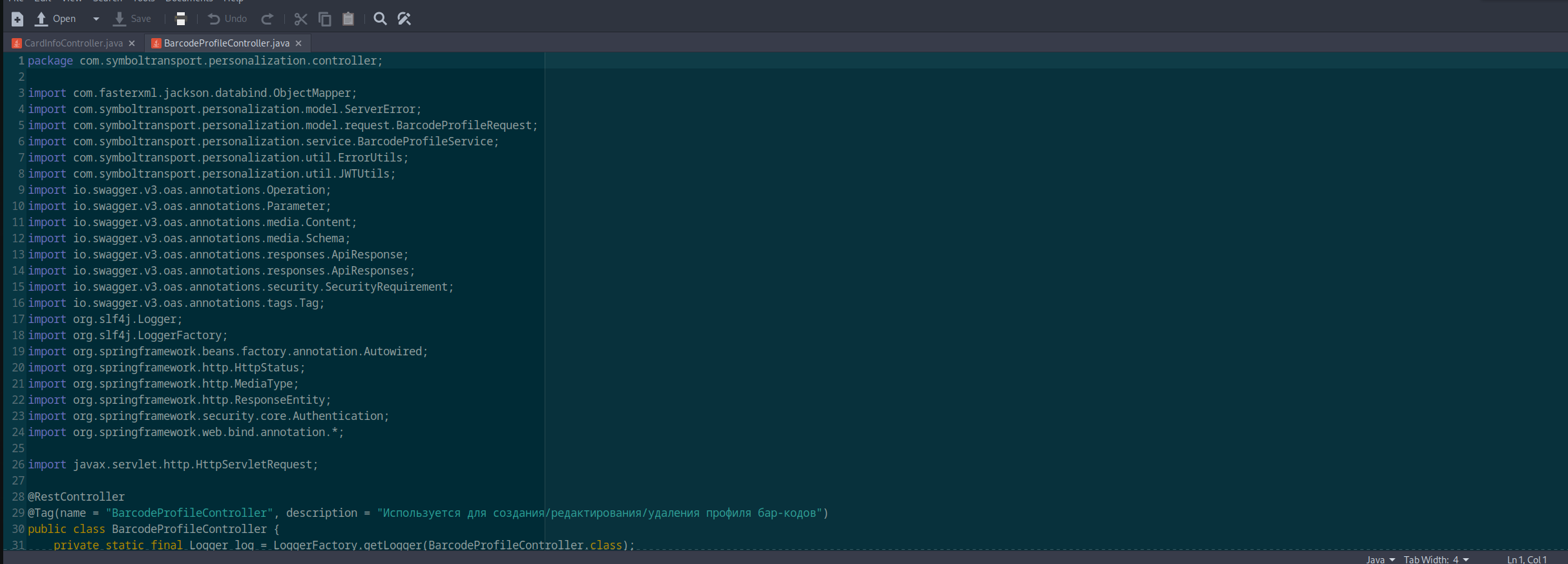Viewport: 1568px width, 564px height.
Task: Select the BarcodeProfileController.java tab
Action: pos(226,43)
